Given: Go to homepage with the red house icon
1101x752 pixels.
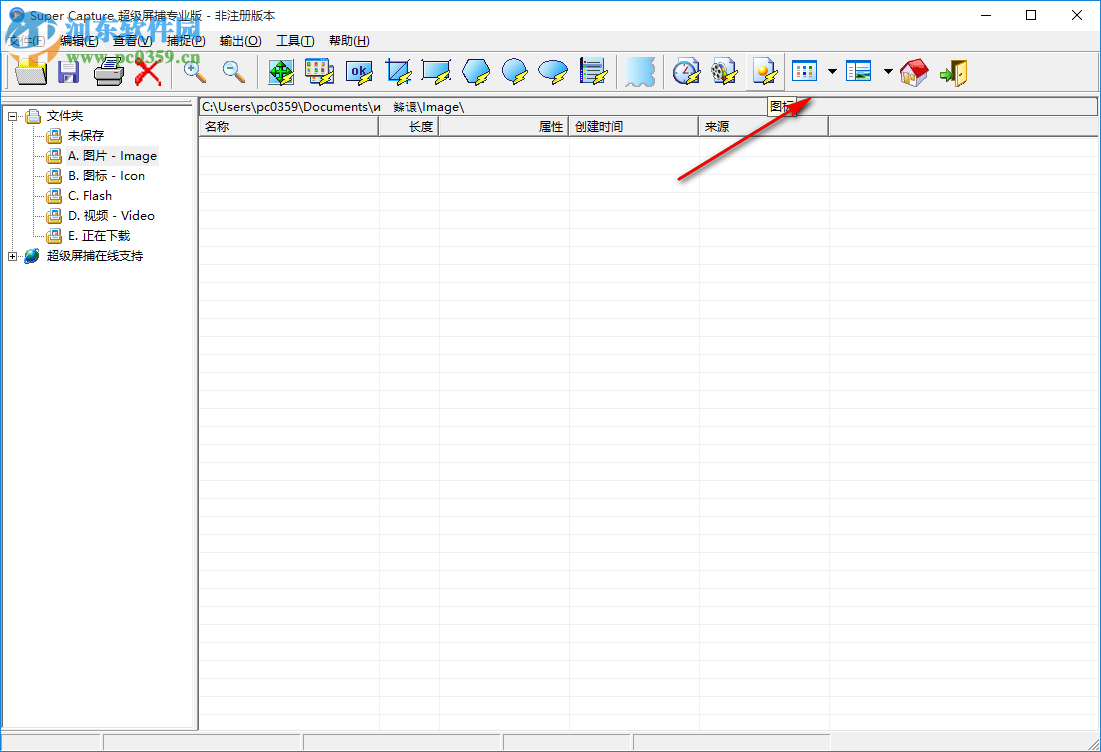Looking at the screenshot, I should coord(914,72).
